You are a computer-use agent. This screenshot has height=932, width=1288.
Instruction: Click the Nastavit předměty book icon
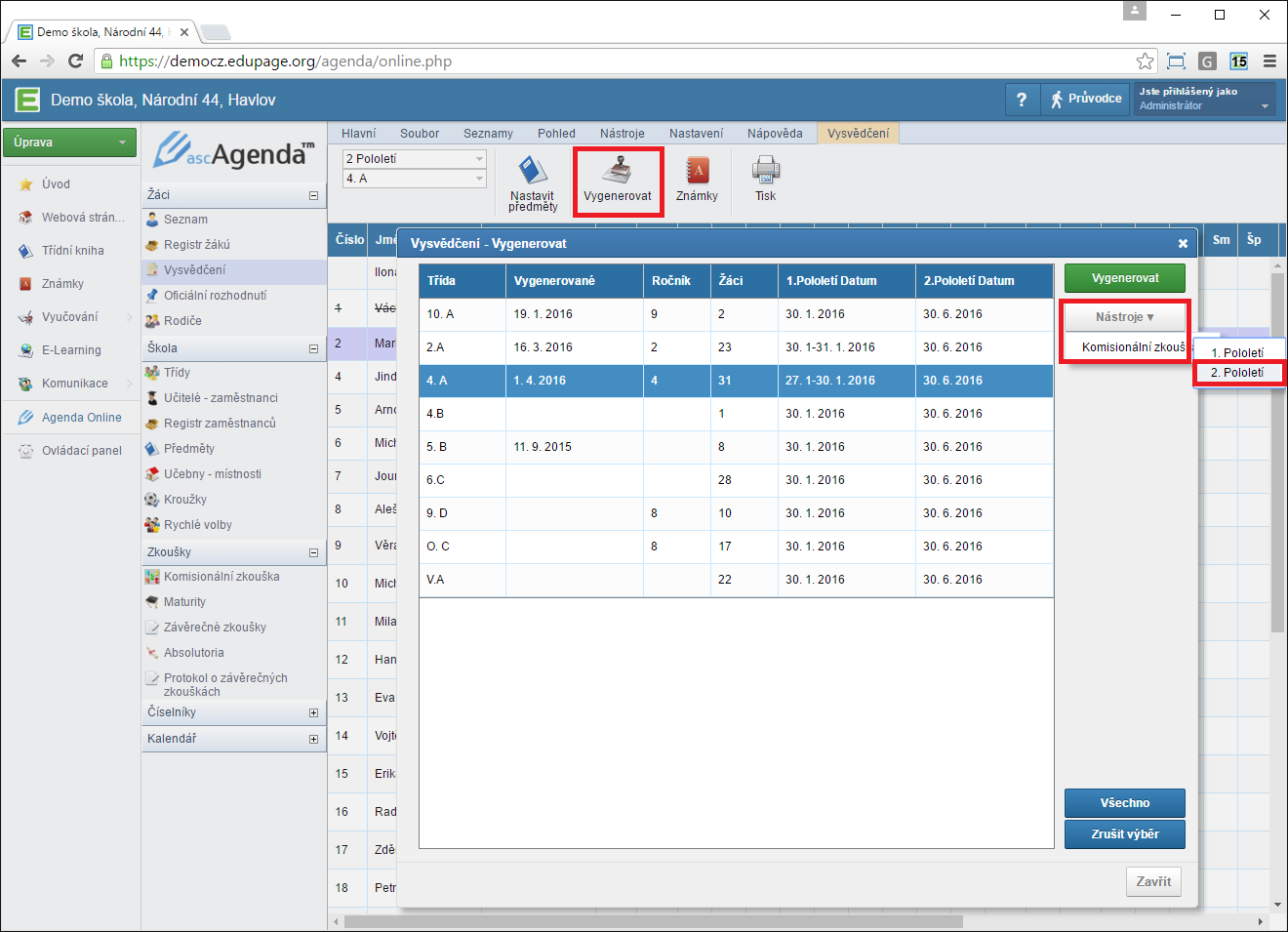pos(532,171)
